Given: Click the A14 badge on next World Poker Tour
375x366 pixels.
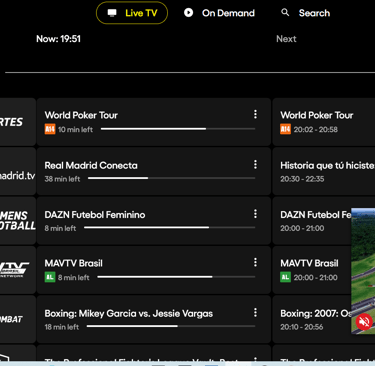Looking at the screenshot, I should [285, 129].
